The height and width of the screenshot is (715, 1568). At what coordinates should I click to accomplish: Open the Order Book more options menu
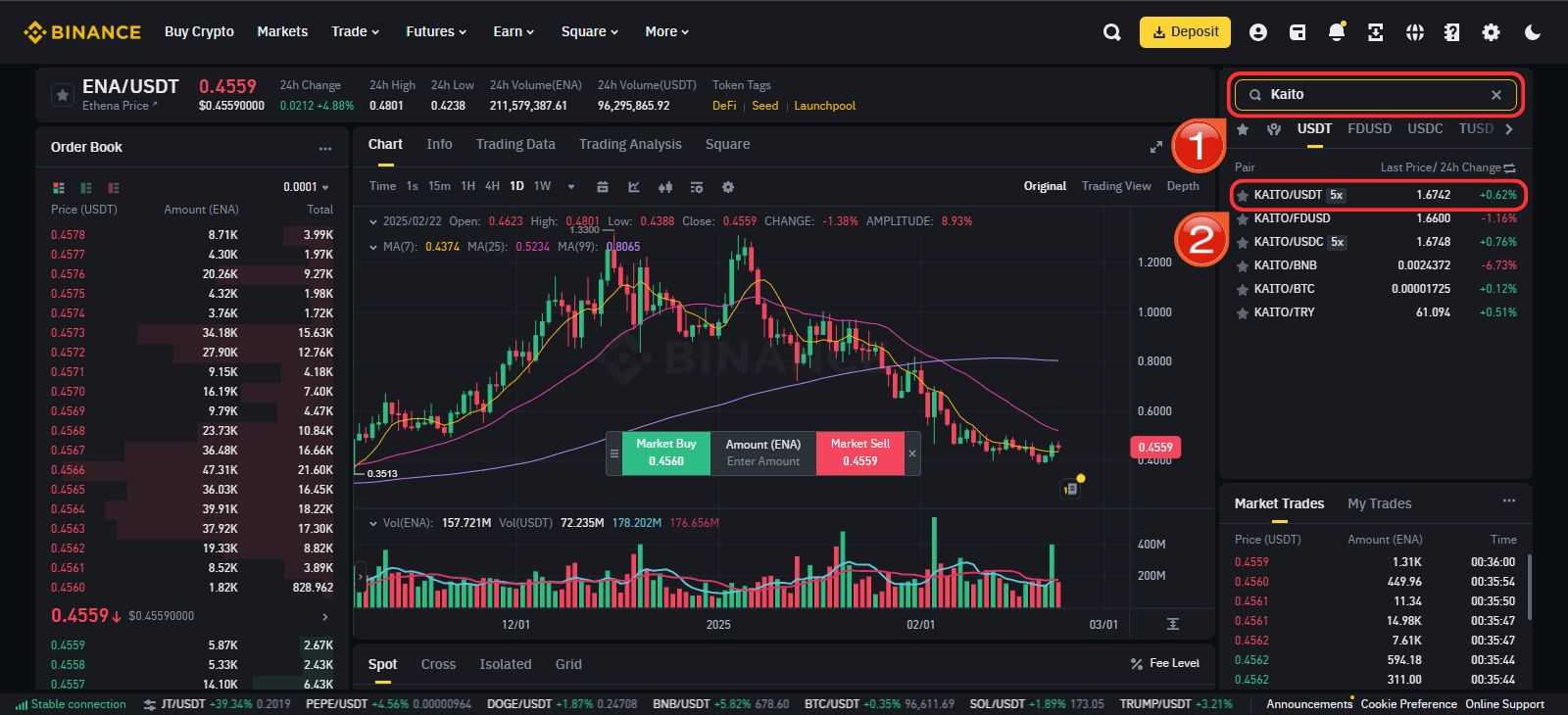[x=325, y=148]
